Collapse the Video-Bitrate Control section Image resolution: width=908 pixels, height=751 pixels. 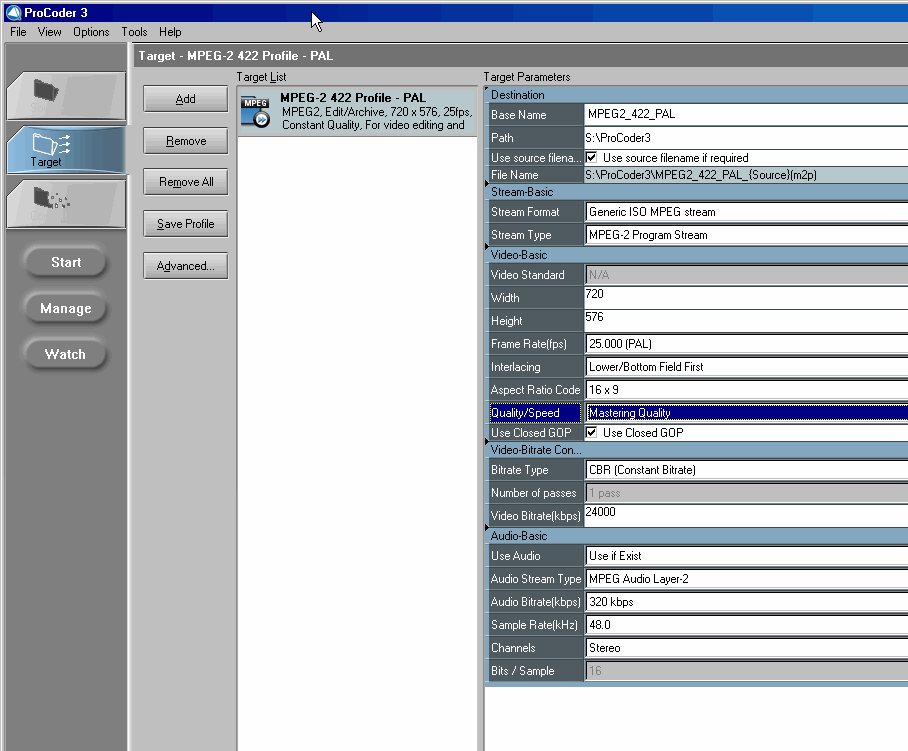pos(487,443)
